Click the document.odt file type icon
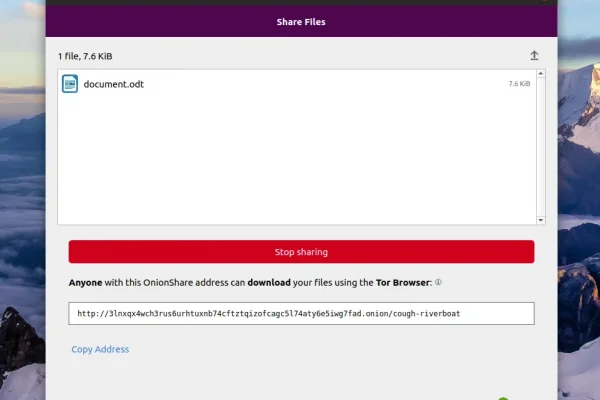Screen dimensions: 600x400 [70, 84]
